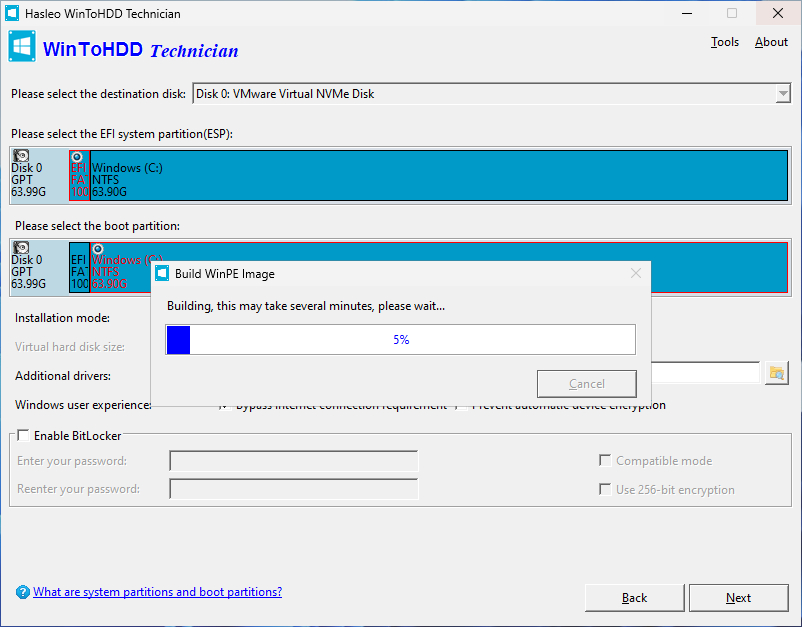This screenshot has height=627, width=802.
Task: Close the Build WinPE Image dialog with X
Action: [x=636, y=273]
